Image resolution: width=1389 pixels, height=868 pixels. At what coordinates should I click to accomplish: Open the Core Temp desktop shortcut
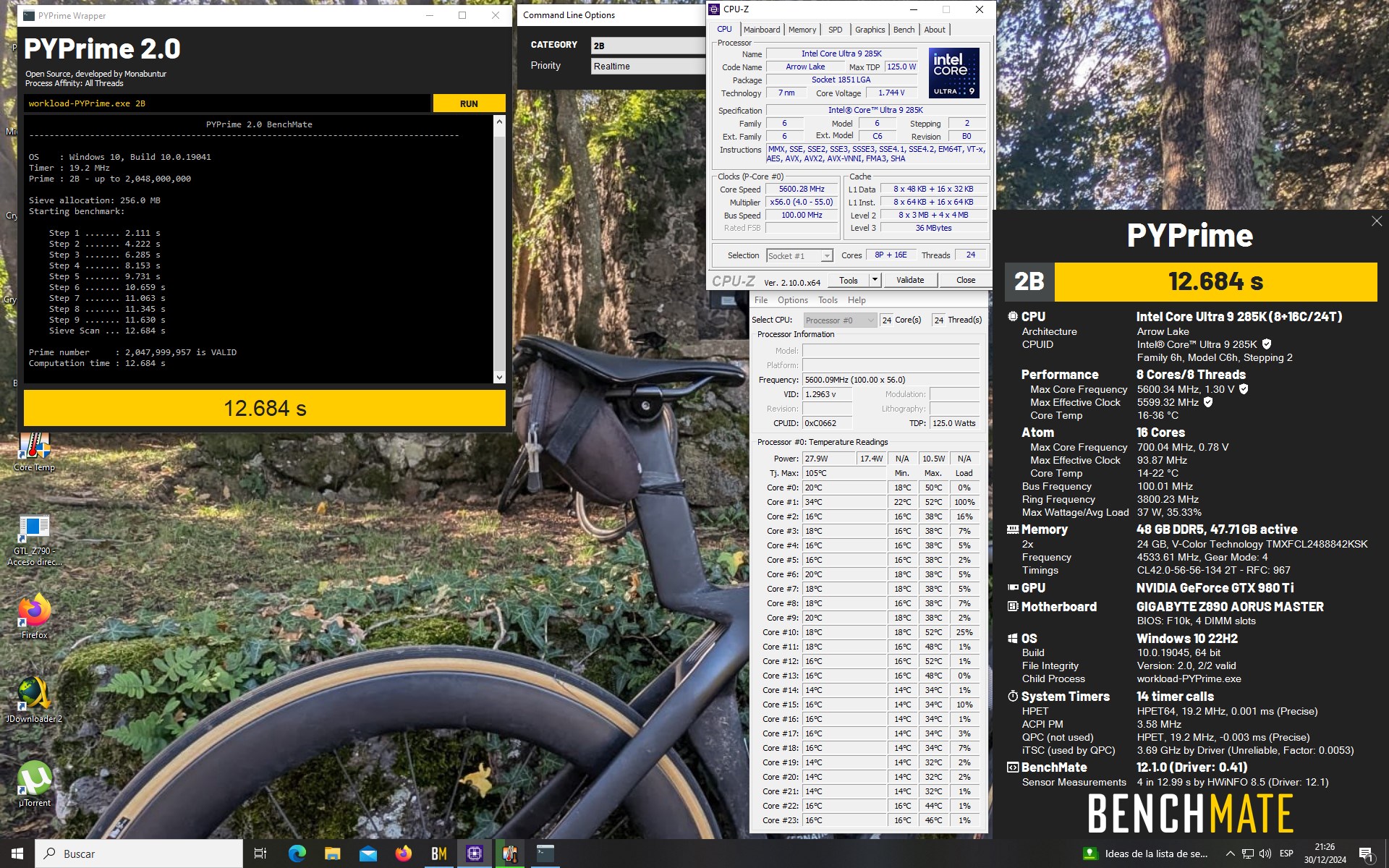tap(34, 451)
